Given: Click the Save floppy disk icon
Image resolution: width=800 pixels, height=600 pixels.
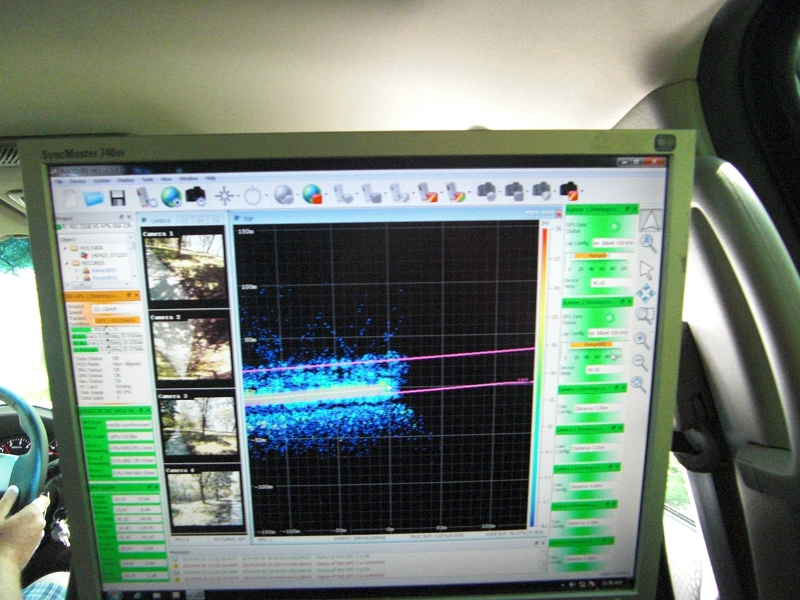Looking at the screenshot, I should tap(118, 197).
